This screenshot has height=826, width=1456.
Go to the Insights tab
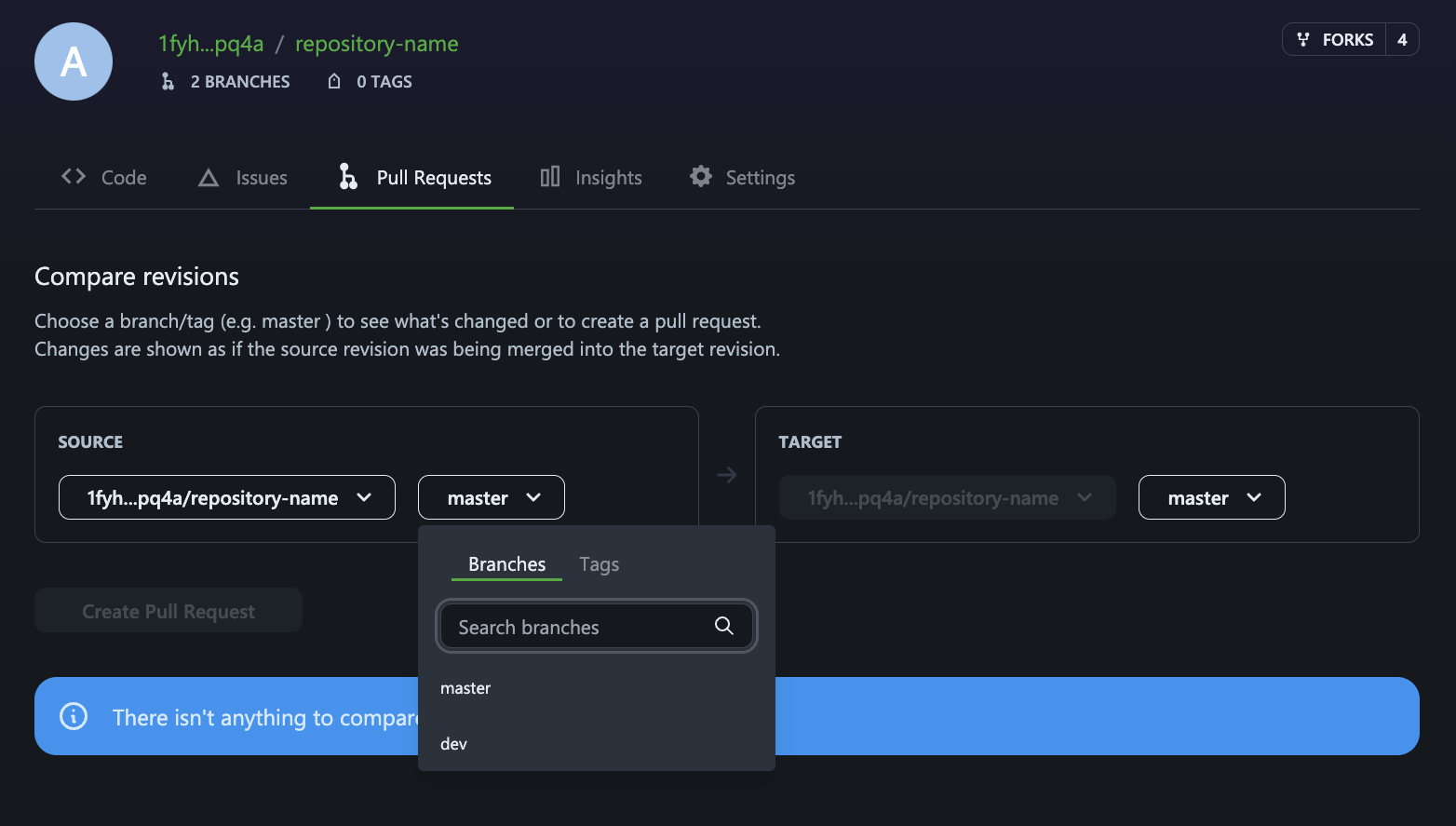point(591,177)
